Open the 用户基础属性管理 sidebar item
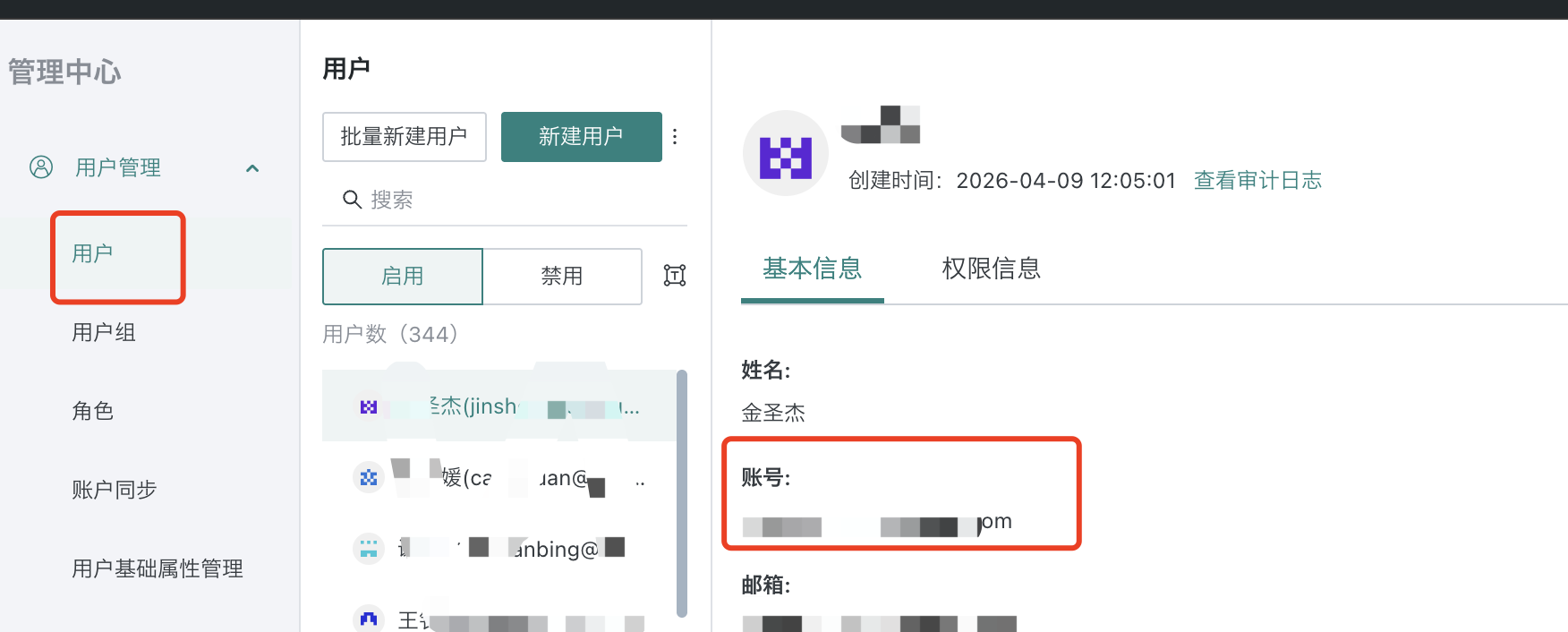The image size is (1568, 632). (x=158, y=568)
